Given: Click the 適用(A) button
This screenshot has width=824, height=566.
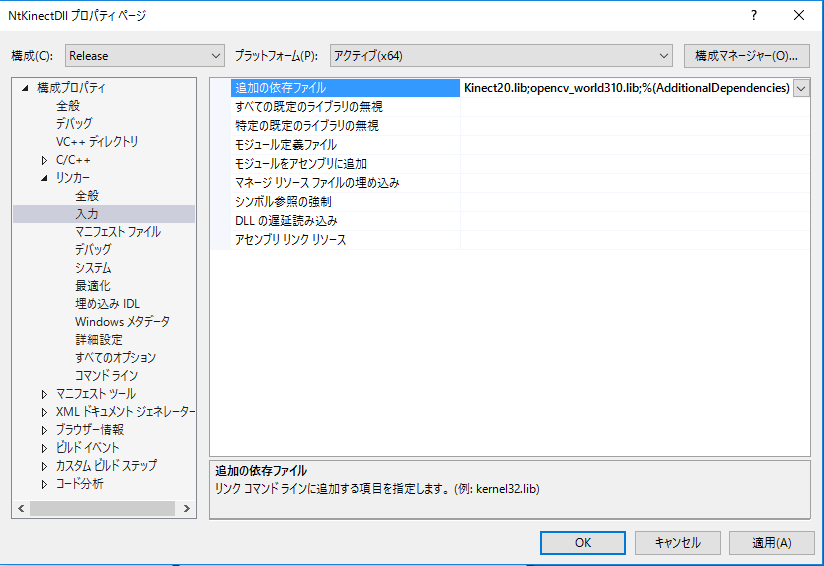Looking at the screenshot, I should point(770,542).
